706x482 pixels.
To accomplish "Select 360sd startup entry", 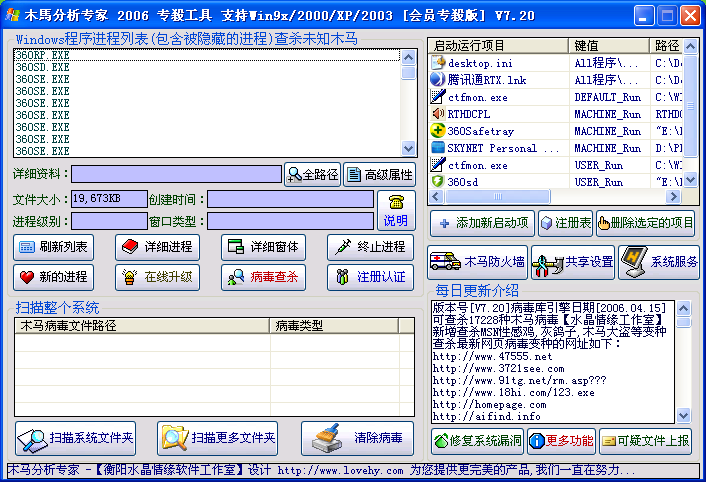I will 556,182.
